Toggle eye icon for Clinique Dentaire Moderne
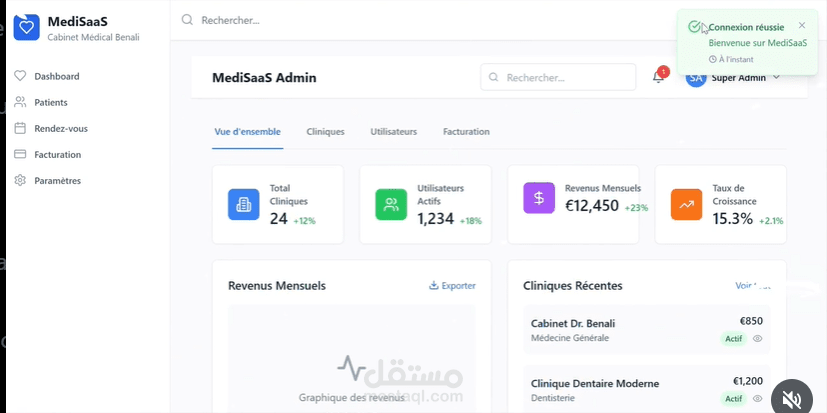The height and width of the screenshot is (413, 827). coord(757,399)
